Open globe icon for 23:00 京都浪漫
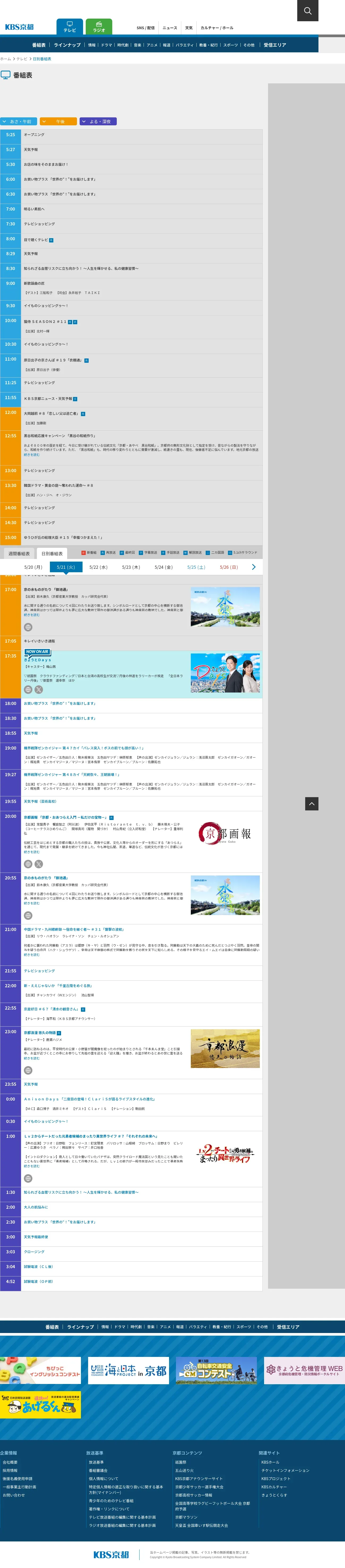345x1568 pixels. (28, 1070)
